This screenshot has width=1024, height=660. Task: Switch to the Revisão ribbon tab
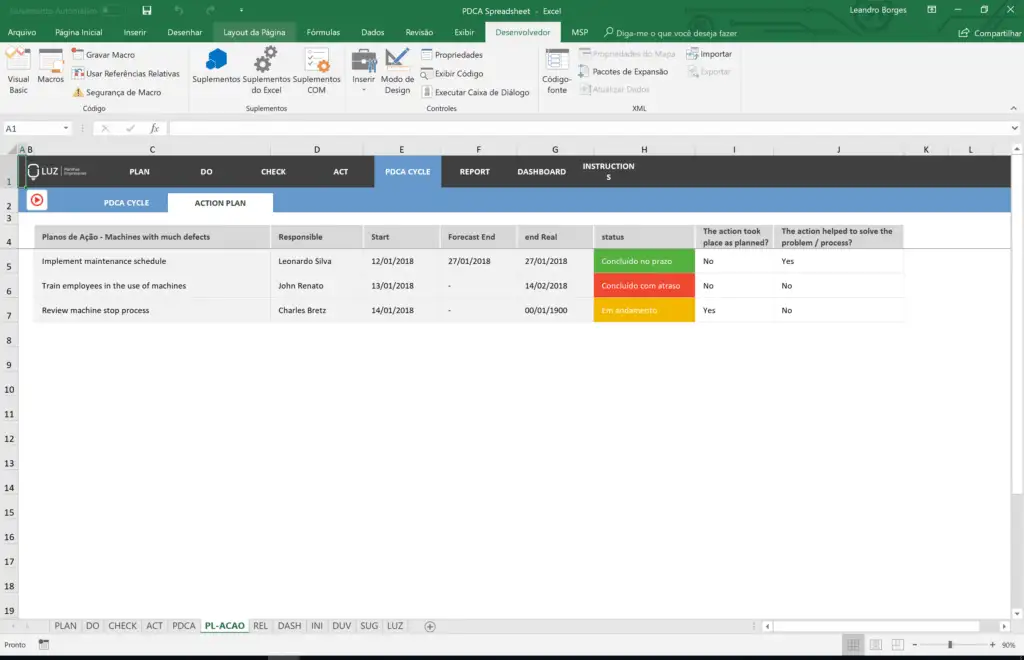tap(419, 32)
